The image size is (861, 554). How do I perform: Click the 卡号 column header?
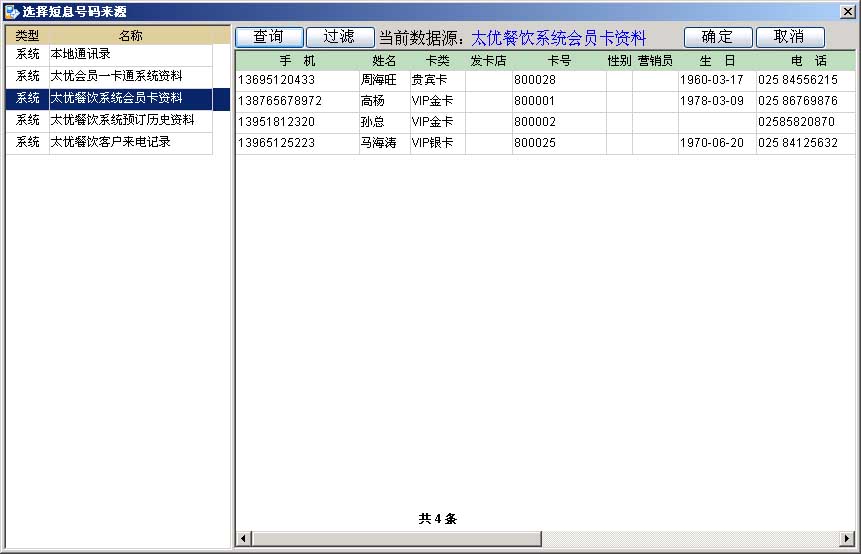pos(558,61)
